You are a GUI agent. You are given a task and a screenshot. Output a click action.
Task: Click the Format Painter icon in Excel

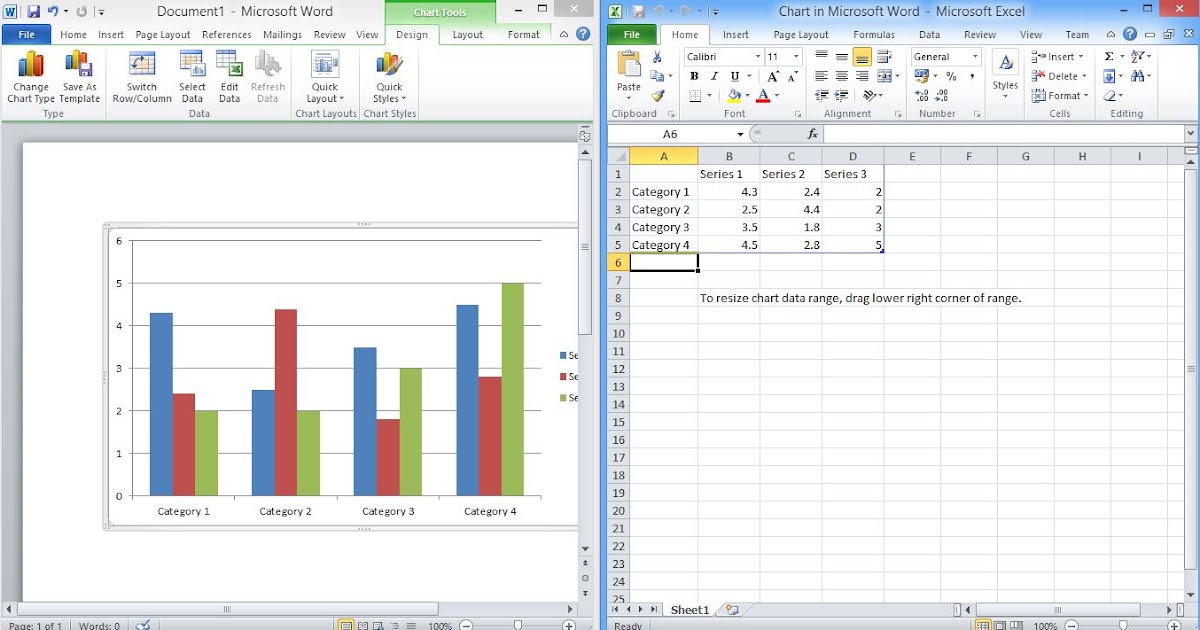[659, 96]
